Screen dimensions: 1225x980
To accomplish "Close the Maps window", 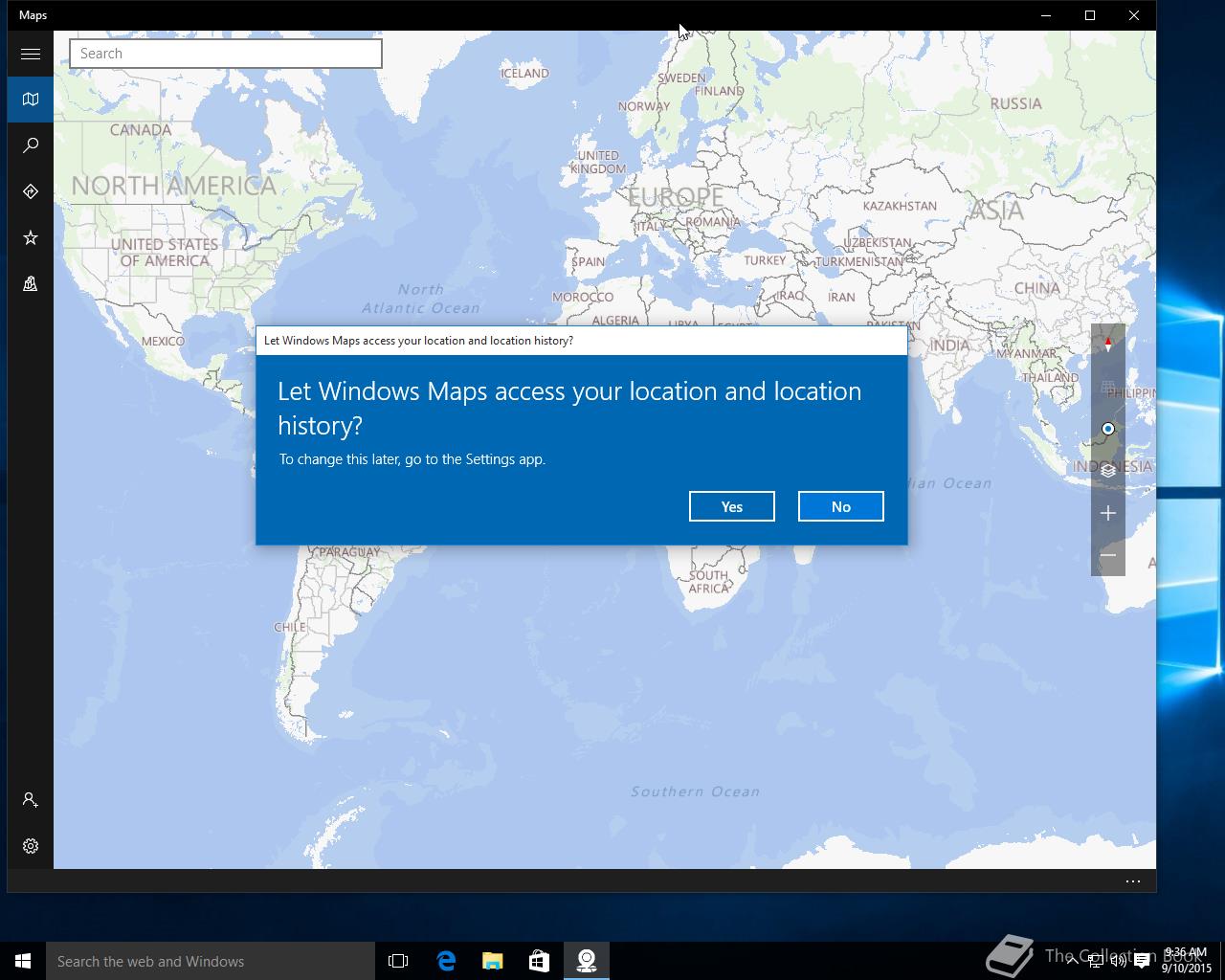I will click(1134, 15).
